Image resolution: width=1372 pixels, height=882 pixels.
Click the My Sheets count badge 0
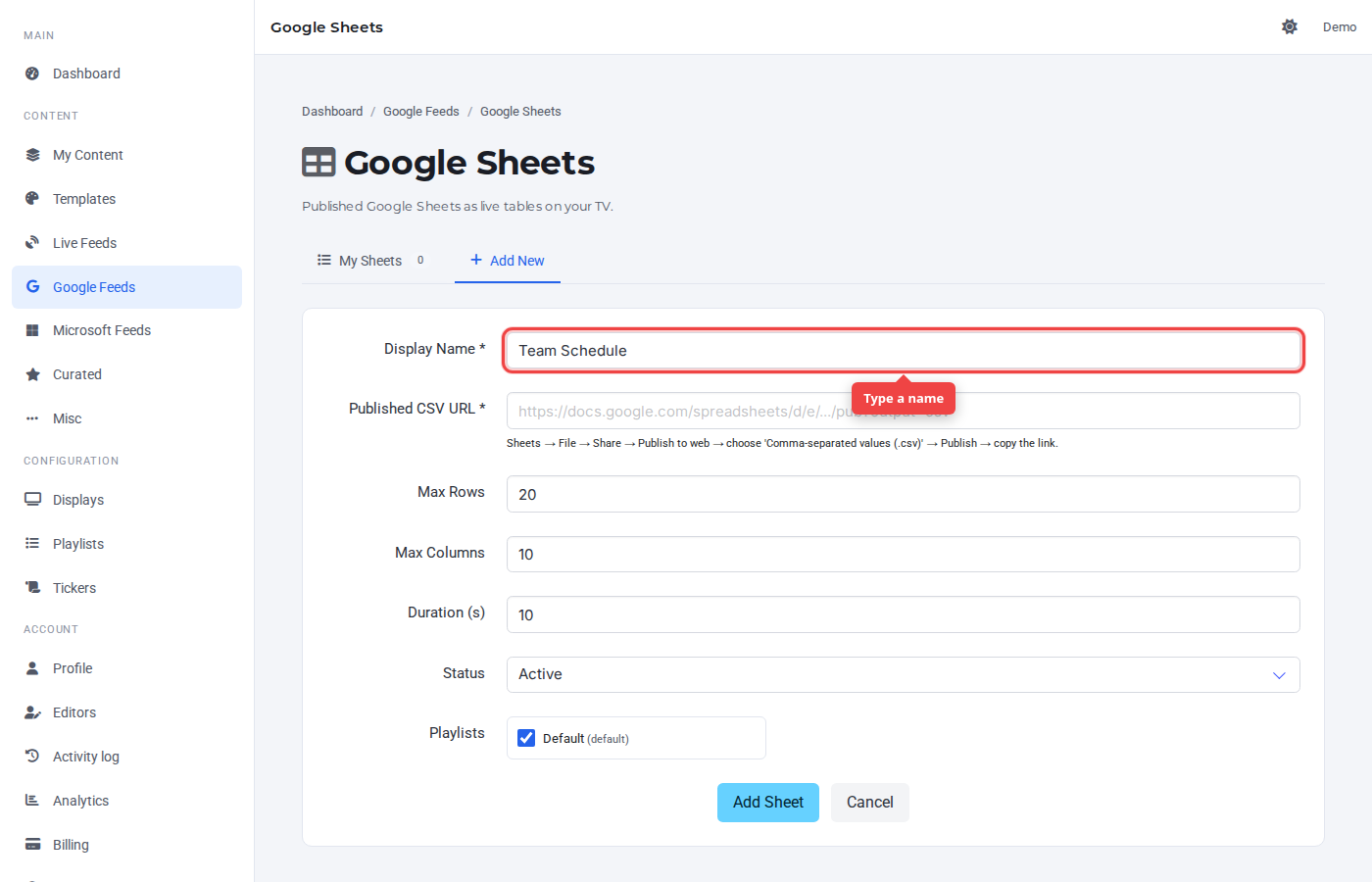(420, 261)
